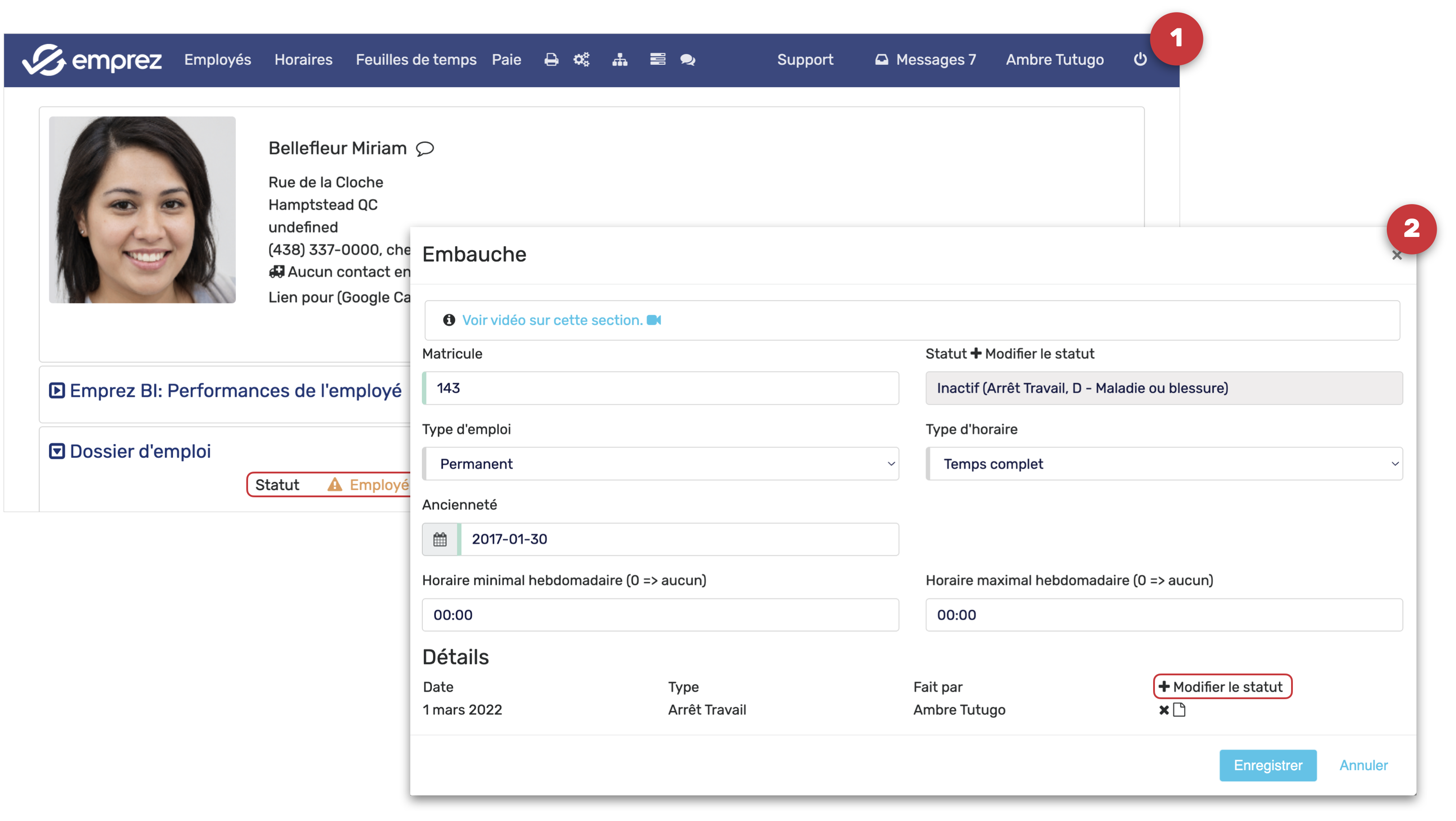Click the Matricule input field
Screen dimensions: 1456x821
[660, 388]
